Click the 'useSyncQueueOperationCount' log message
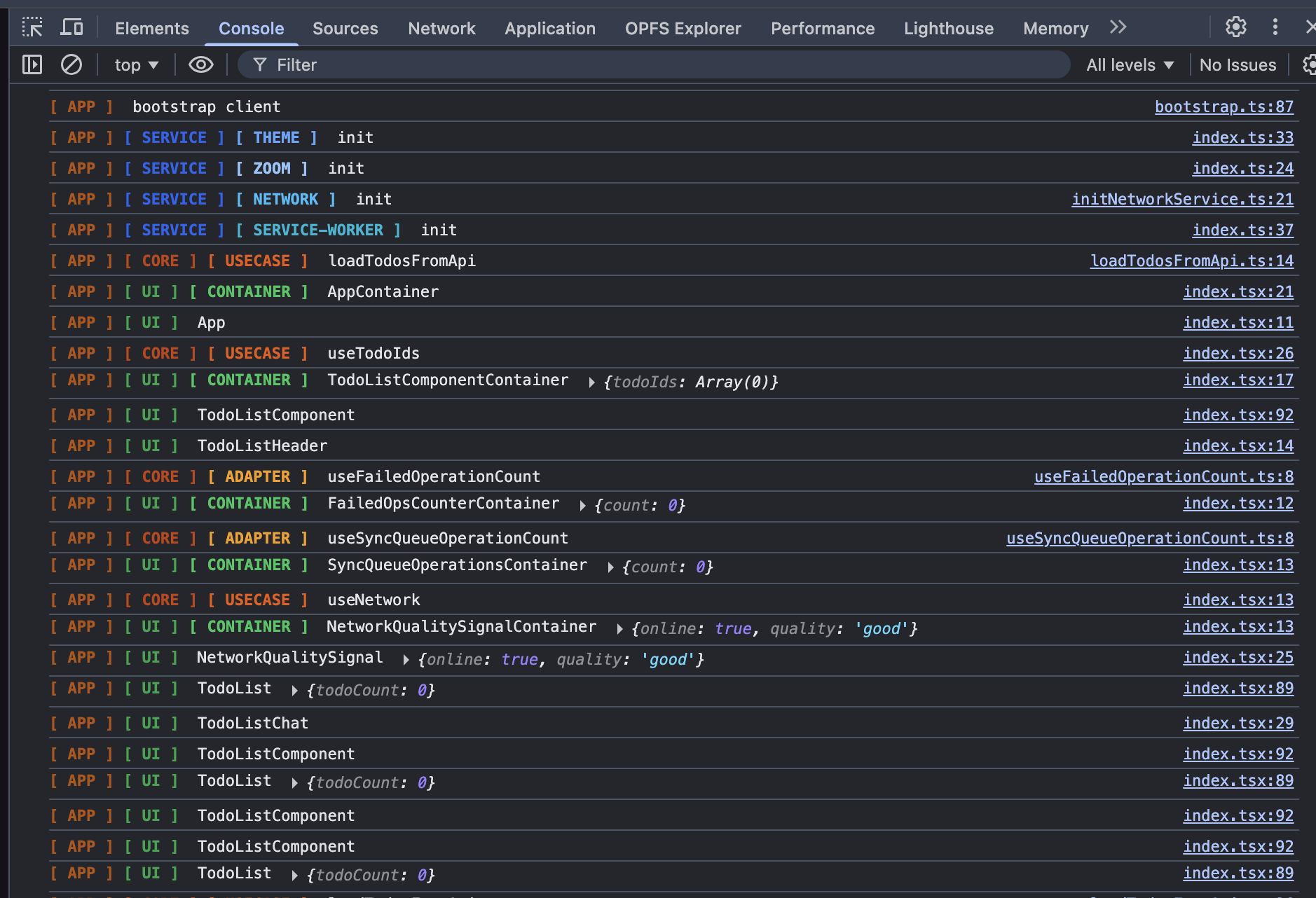 point(448,538)
